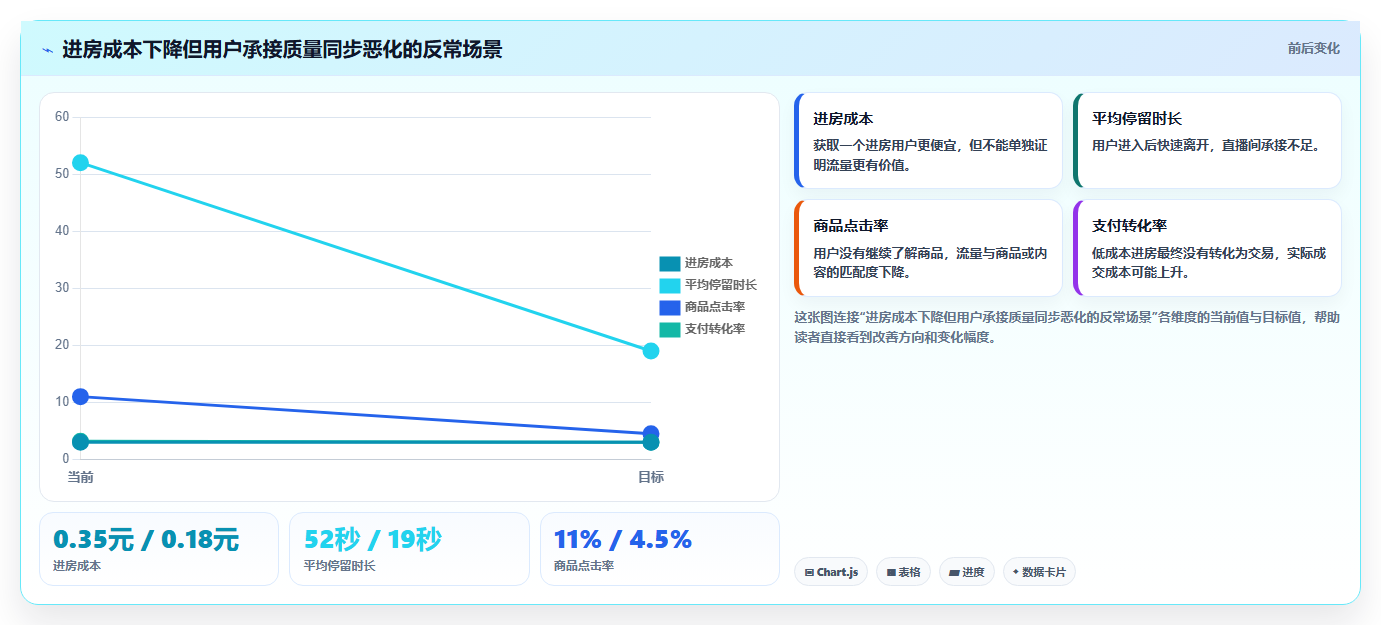This screenshot has height=625, width=1381.
Task: Open the 平均停留时长 description card
Action: pos(1207,140)
